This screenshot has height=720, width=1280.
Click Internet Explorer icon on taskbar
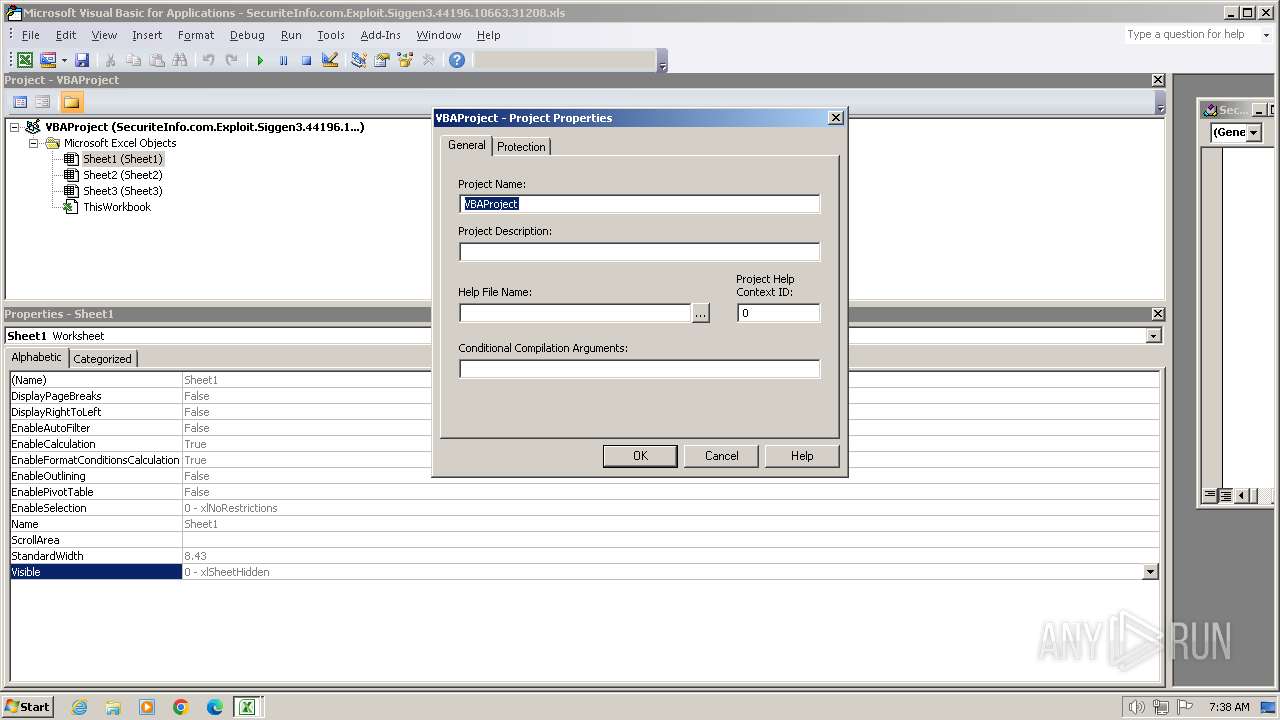tap(79, 707)
